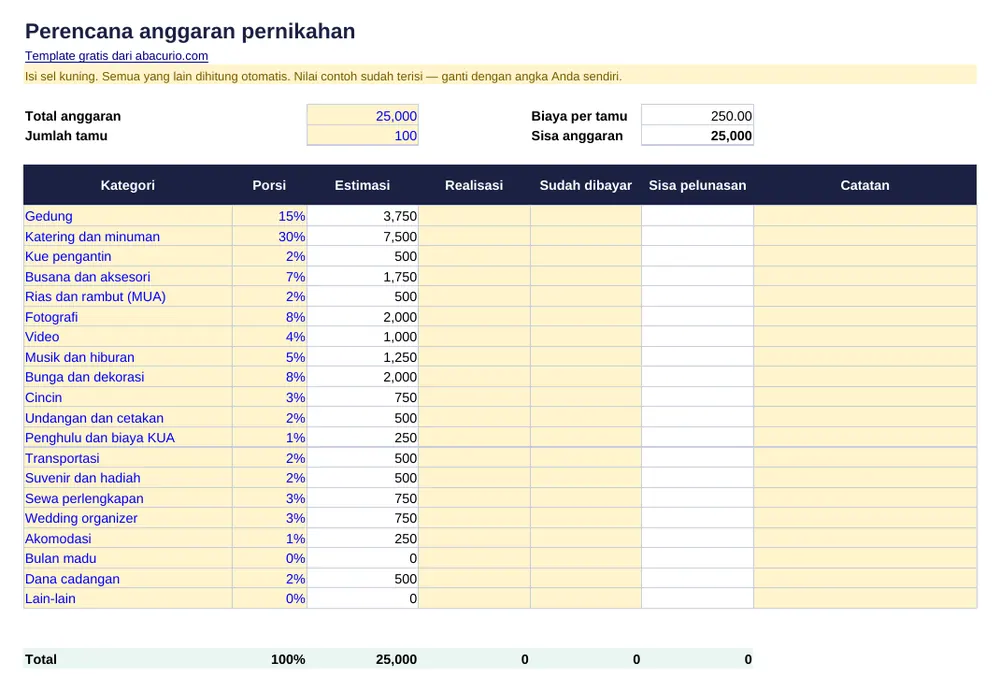Select the Penghulu dan biaya KUA cell
Screen dimensions: 1000x691
pos(128,438)
